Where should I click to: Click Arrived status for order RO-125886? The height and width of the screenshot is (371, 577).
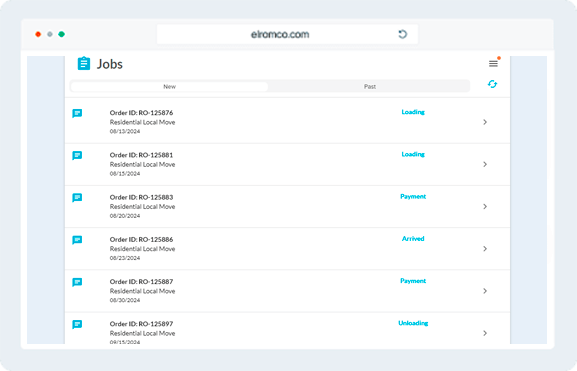[x=413, y=238]
